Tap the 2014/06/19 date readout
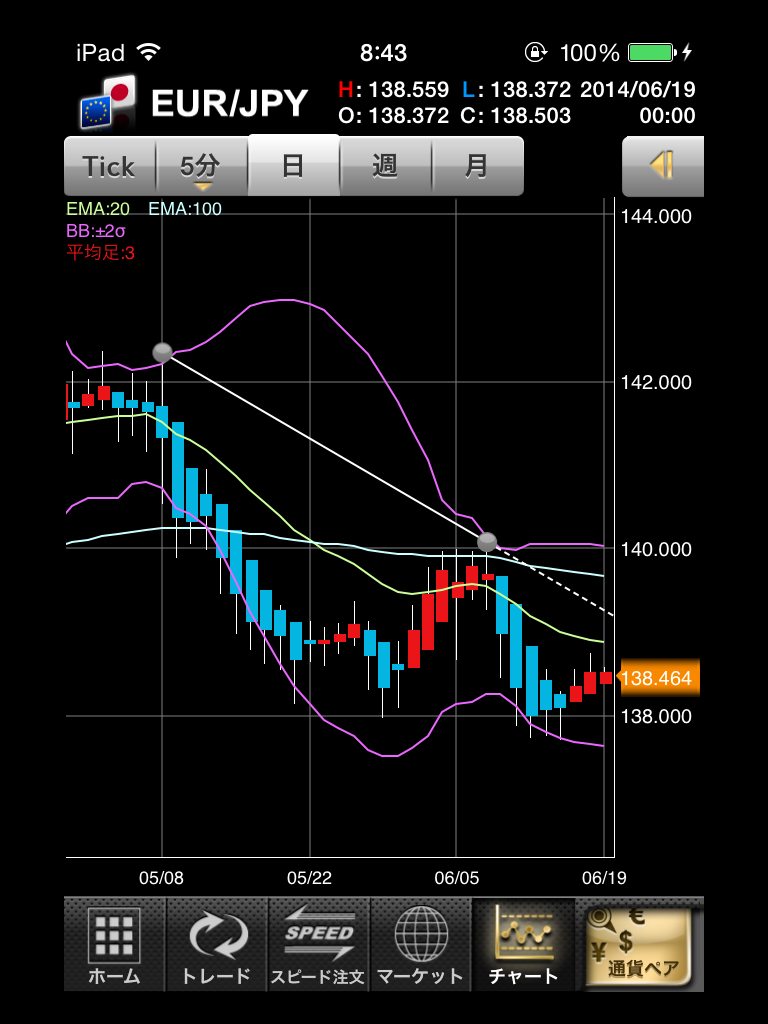 point(637,89)
